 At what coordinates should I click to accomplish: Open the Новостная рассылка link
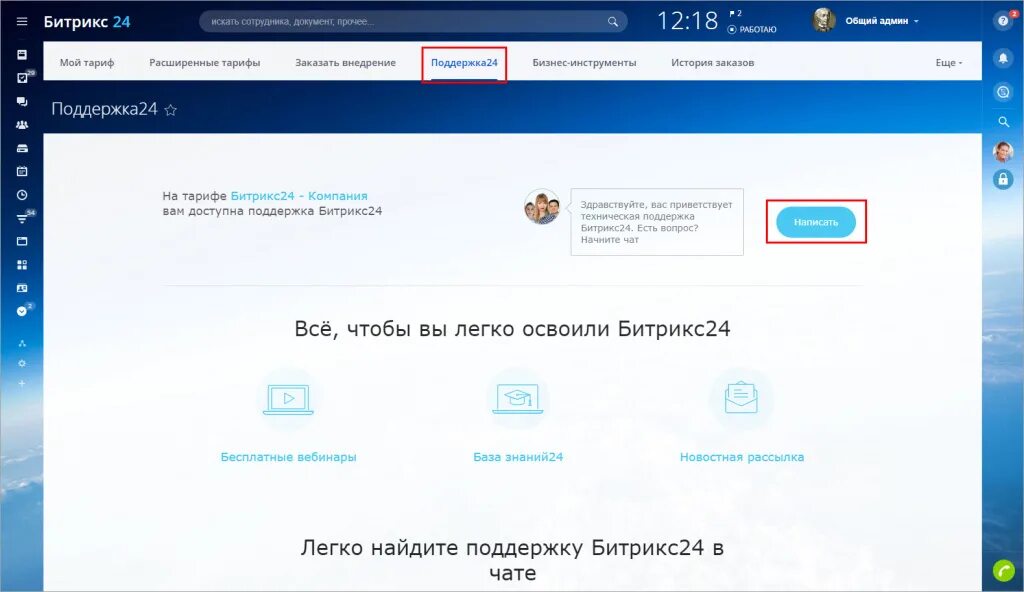pos(741,457)
